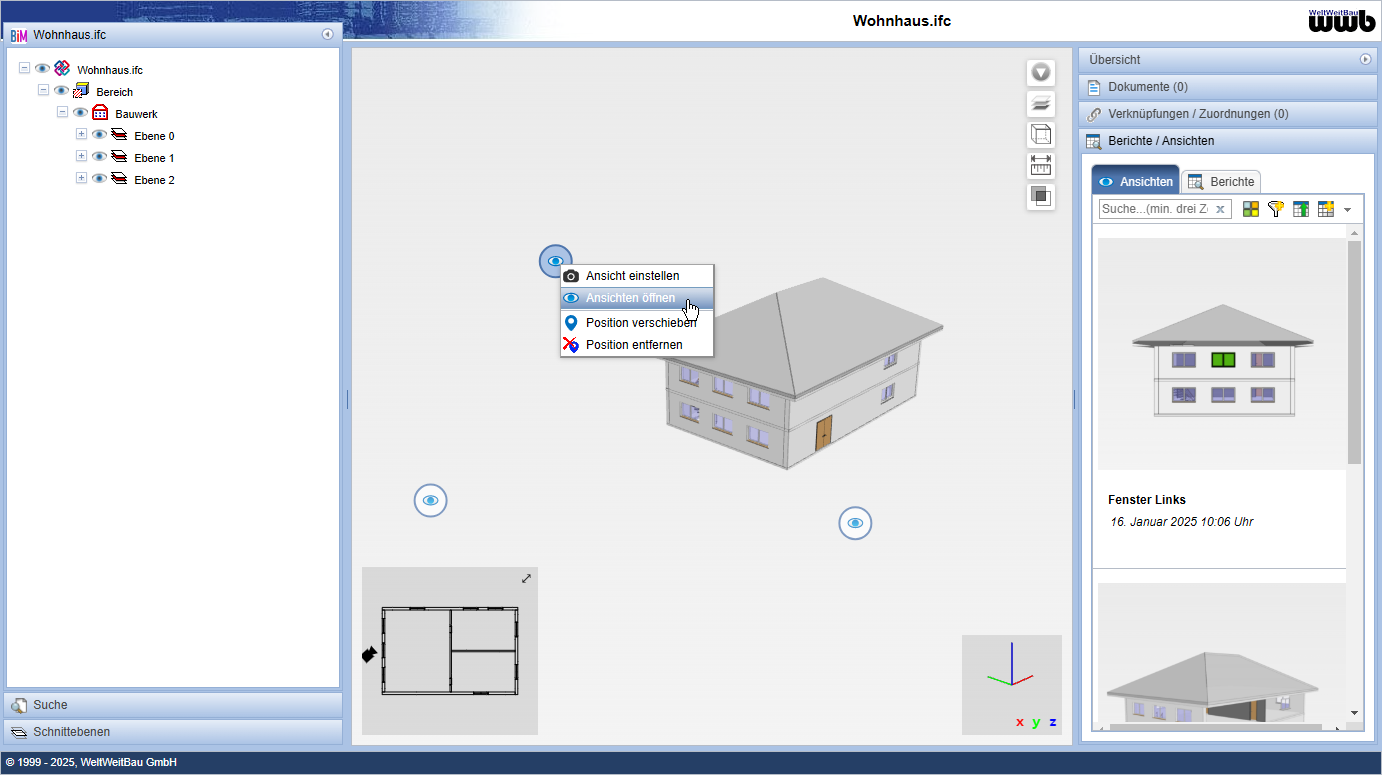Screen dimensions: 1382x775
Task: Collapse the Bereich tree node
Action: [x=43, y=90]
